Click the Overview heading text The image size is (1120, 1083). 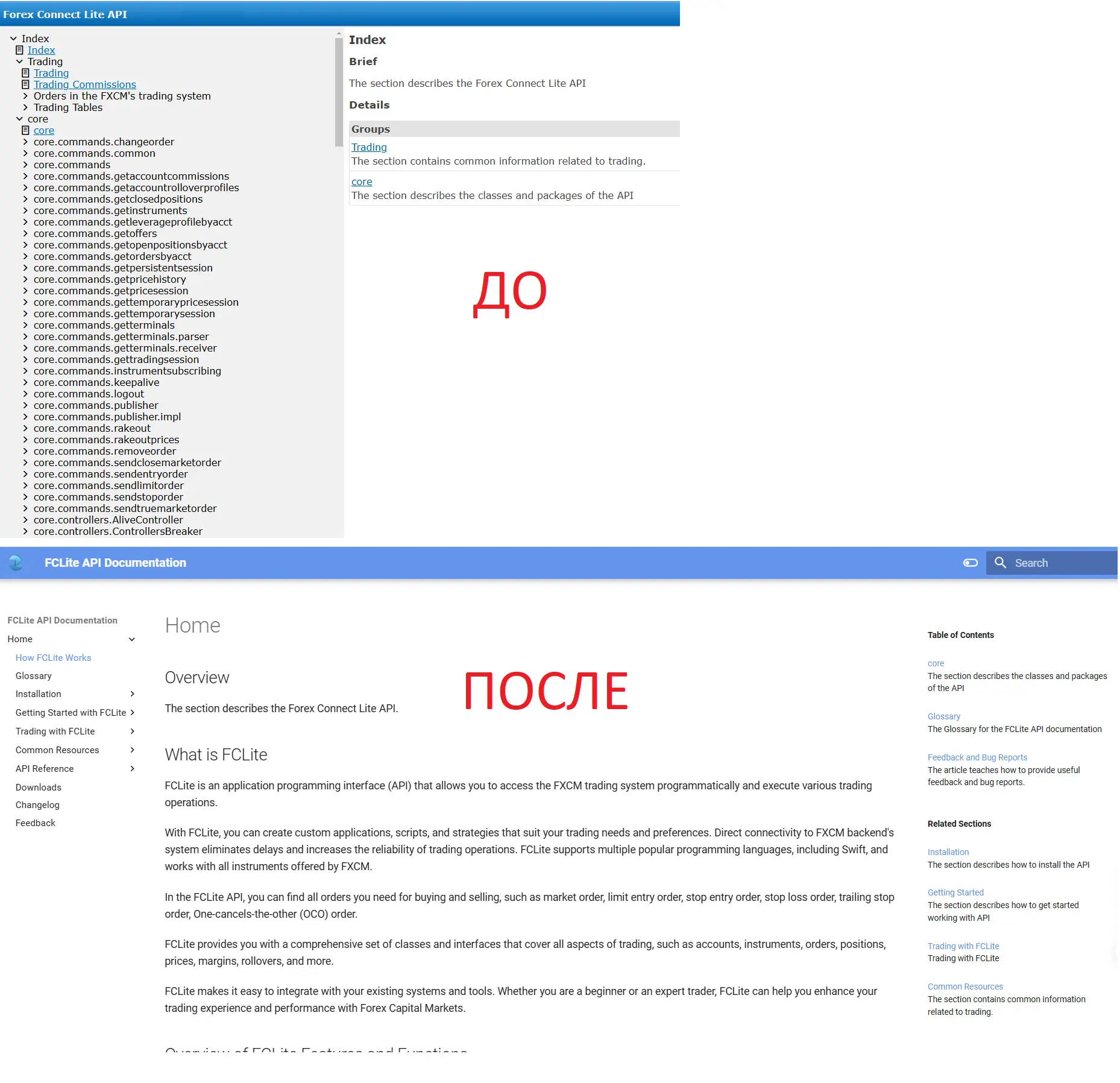(197, 678)
